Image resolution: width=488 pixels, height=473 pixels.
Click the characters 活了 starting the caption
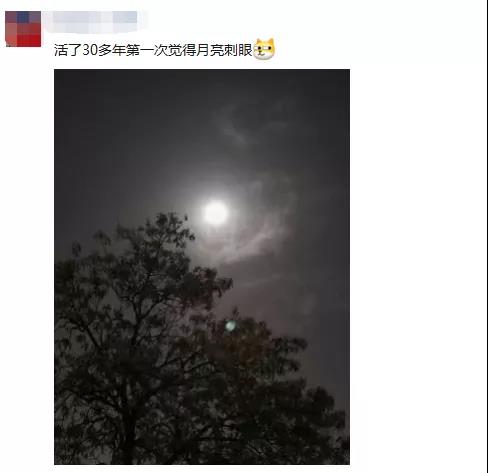pos(68,50)
